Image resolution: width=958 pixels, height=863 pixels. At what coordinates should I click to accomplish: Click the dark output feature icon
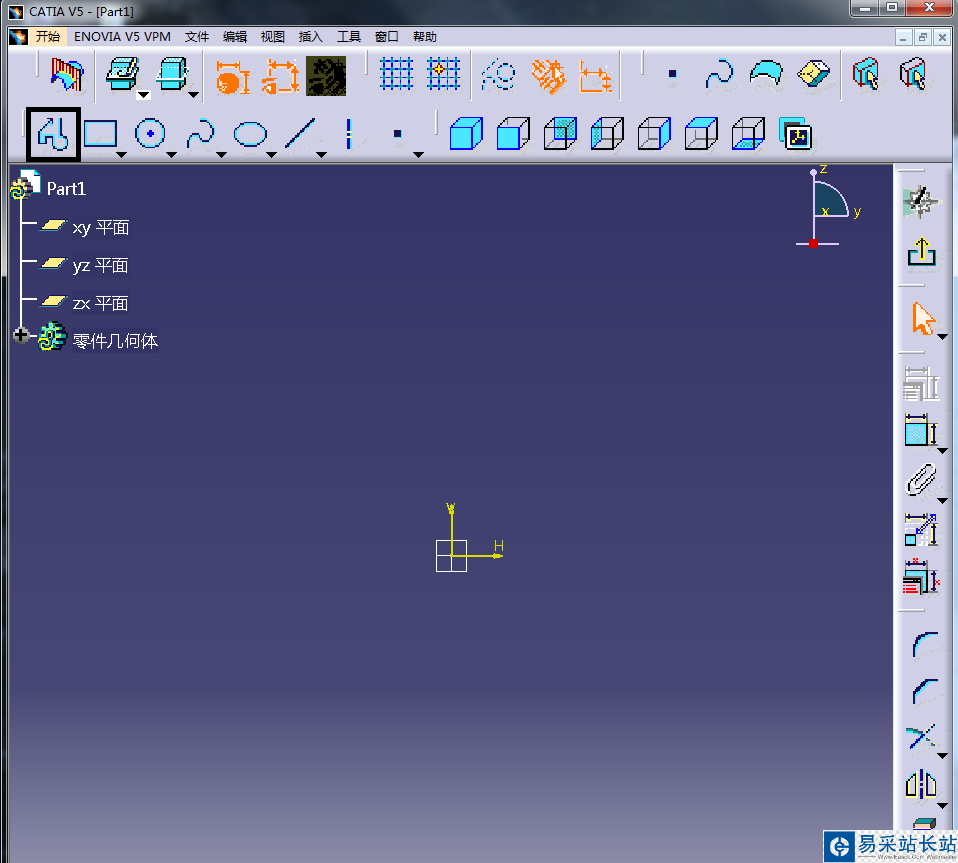coord(326,76)
